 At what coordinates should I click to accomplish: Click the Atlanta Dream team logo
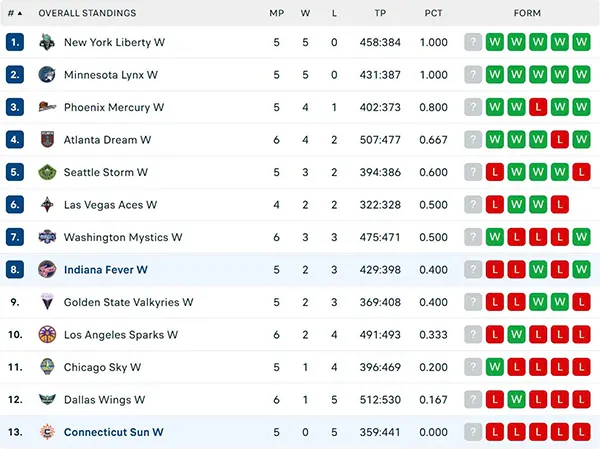(x=47, y=139)
